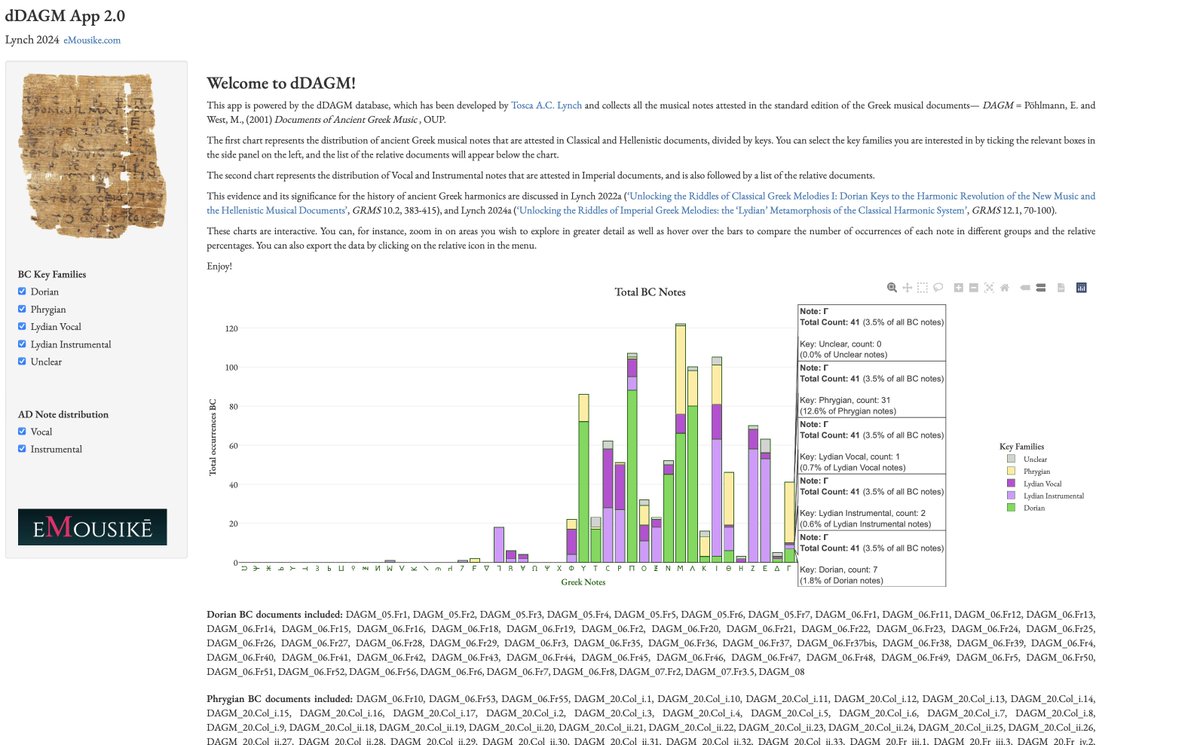Viewport: 1200px width, 745px height.
Task: Click the Plotly logo icon in toolbar
Action: [x=1081, y=287]
